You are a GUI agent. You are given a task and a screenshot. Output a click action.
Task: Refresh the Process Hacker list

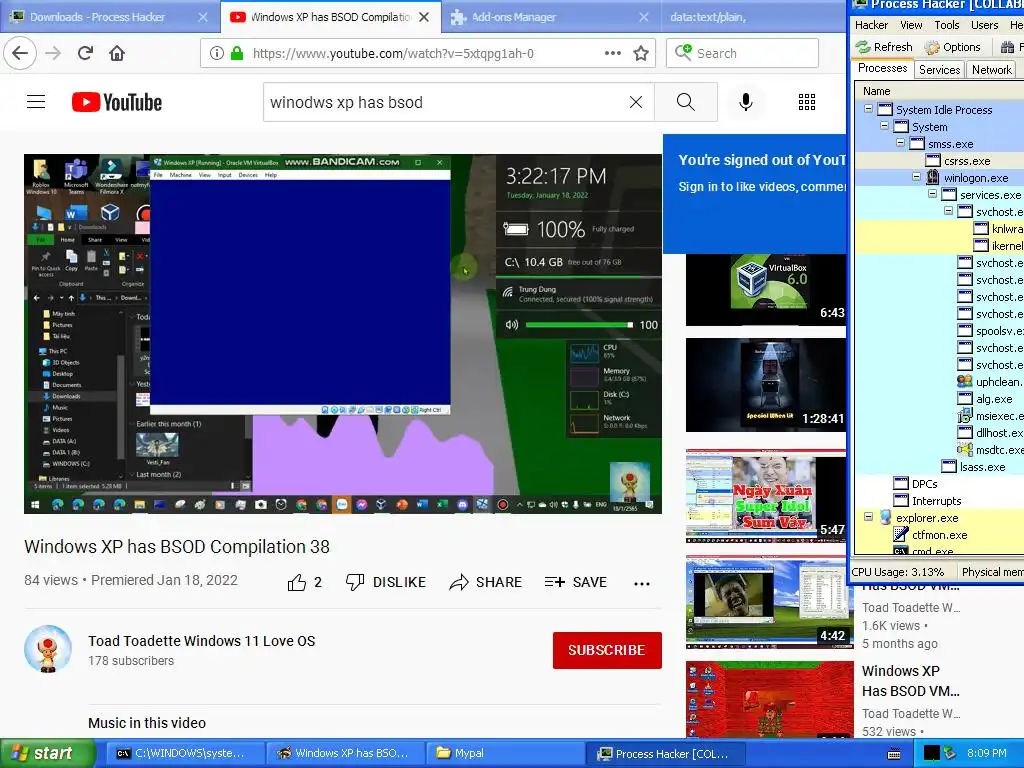coord(884,47)
